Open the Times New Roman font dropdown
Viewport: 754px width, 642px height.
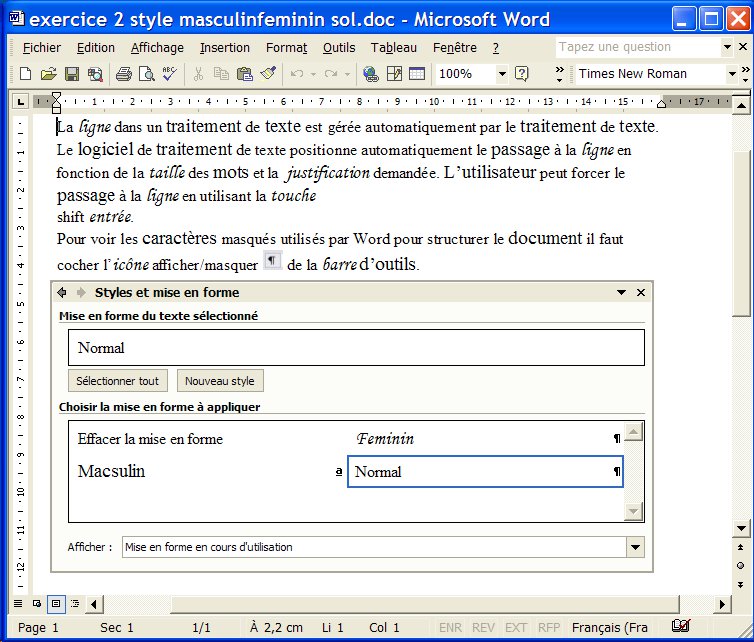[732, 74]
